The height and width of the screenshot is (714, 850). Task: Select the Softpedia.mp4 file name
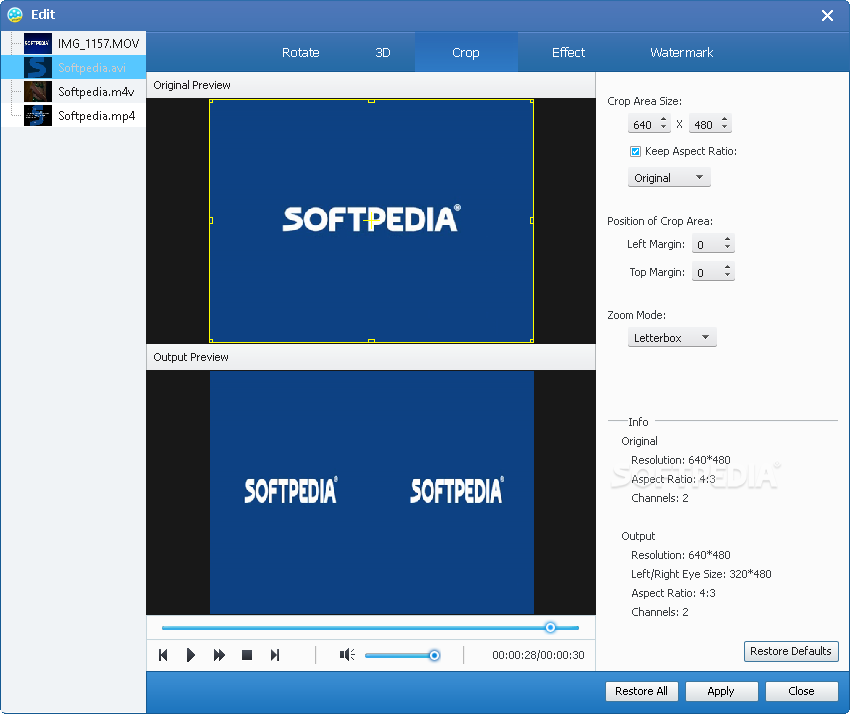pyautogui.click(x=96, y=115)
